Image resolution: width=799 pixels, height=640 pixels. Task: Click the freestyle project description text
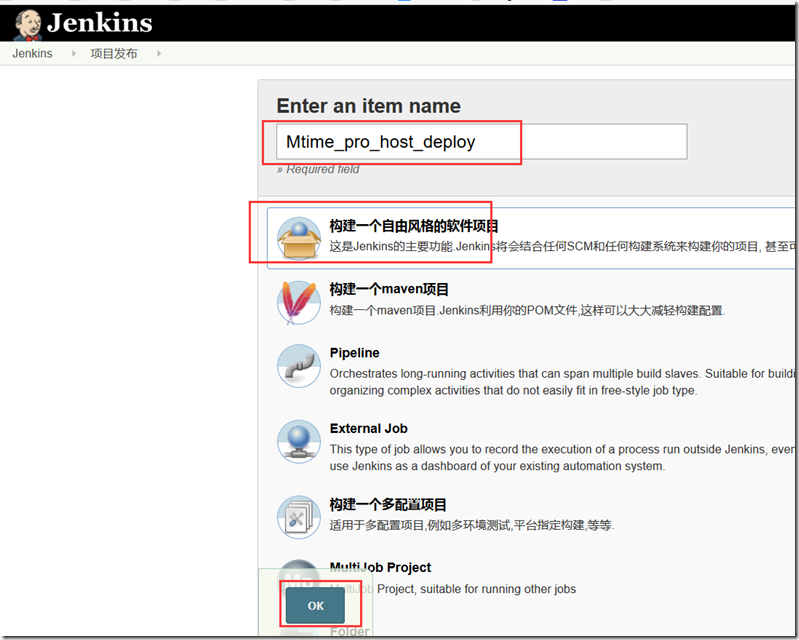click(562, 247)
